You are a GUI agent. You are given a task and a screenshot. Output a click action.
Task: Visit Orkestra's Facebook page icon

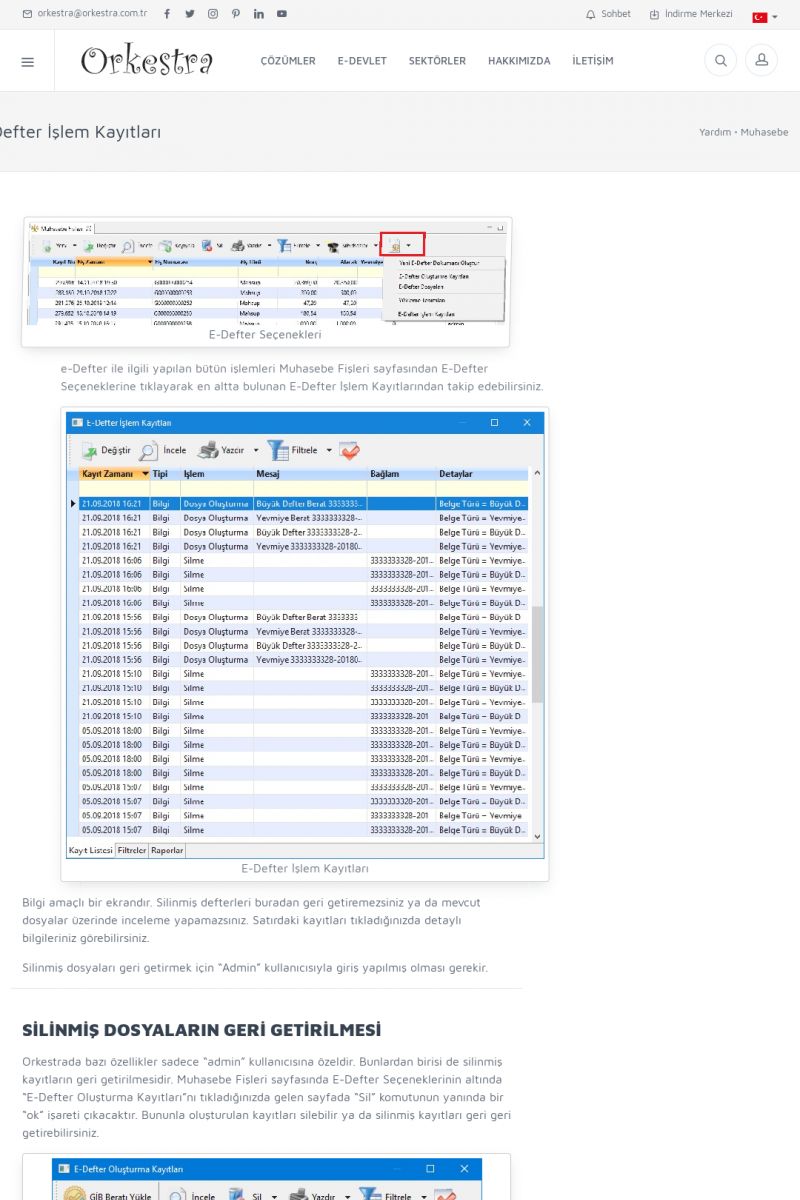pyautogui.click(x=166, y=14)
